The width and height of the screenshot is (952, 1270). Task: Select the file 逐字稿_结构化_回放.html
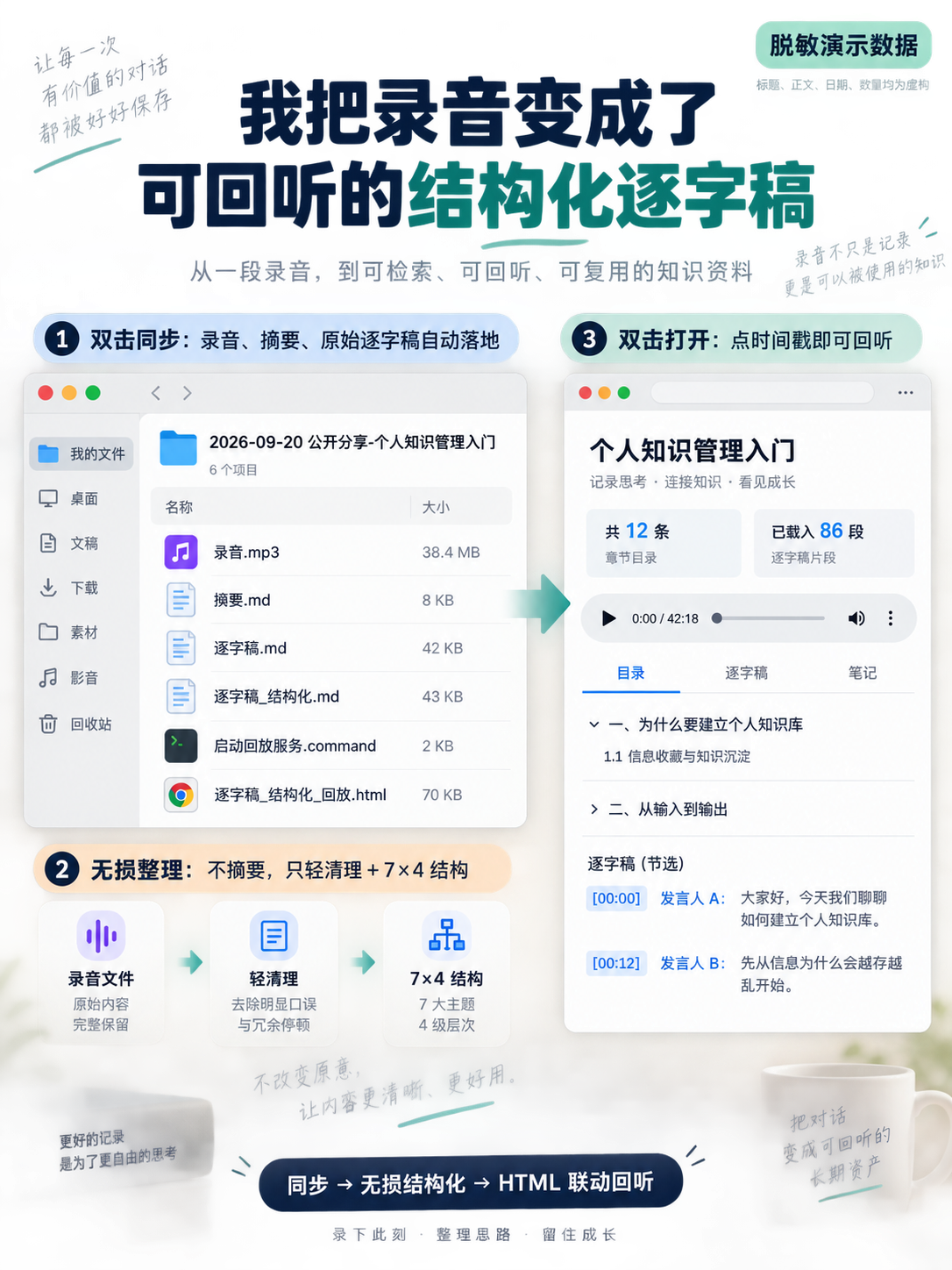(332, 795)
